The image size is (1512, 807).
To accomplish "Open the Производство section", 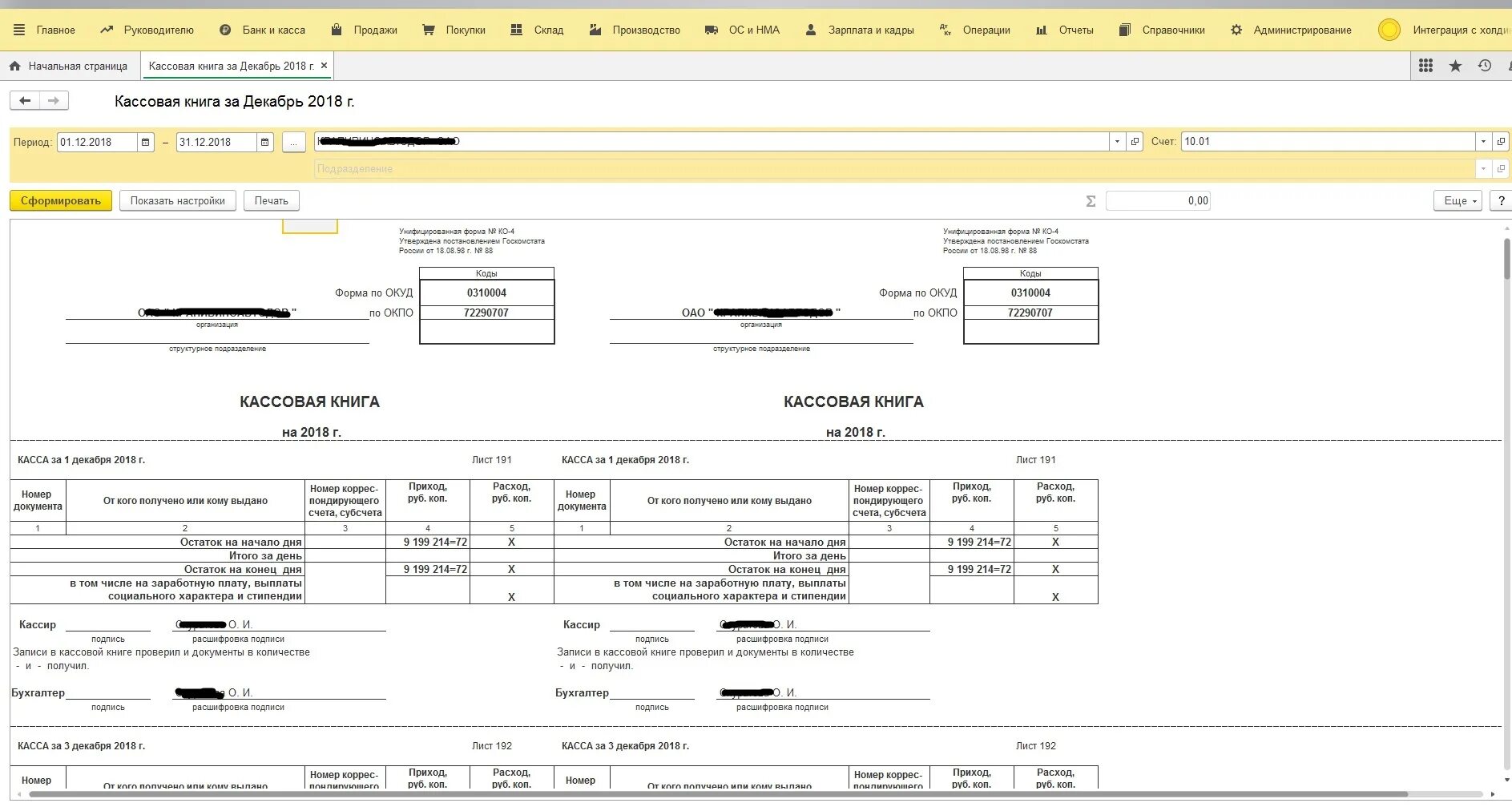I will pos(647,30).
